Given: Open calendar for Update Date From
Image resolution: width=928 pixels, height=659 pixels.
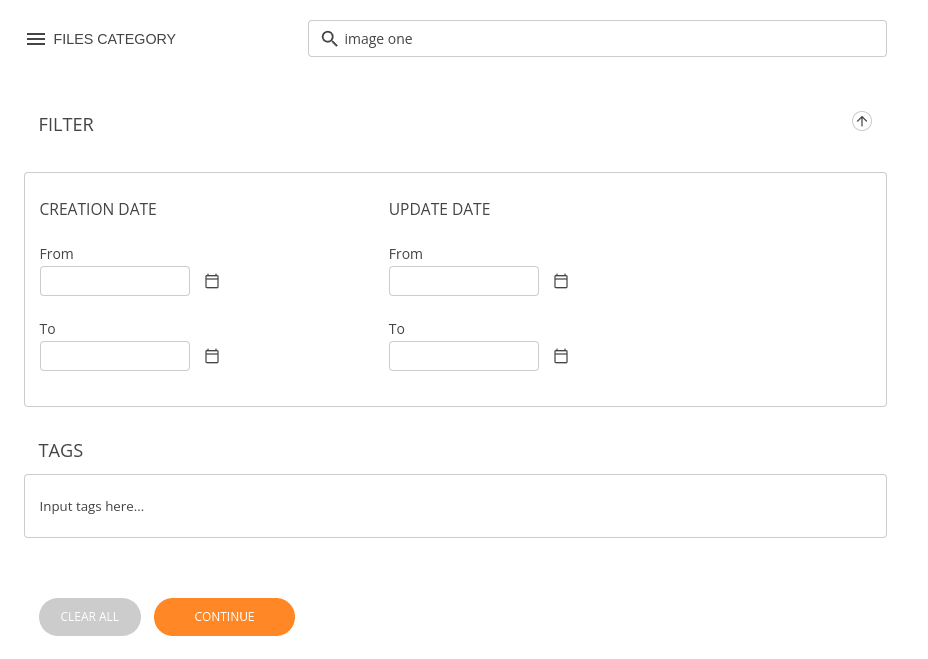Looking at the screenshot, I should [x=561, y=281].
